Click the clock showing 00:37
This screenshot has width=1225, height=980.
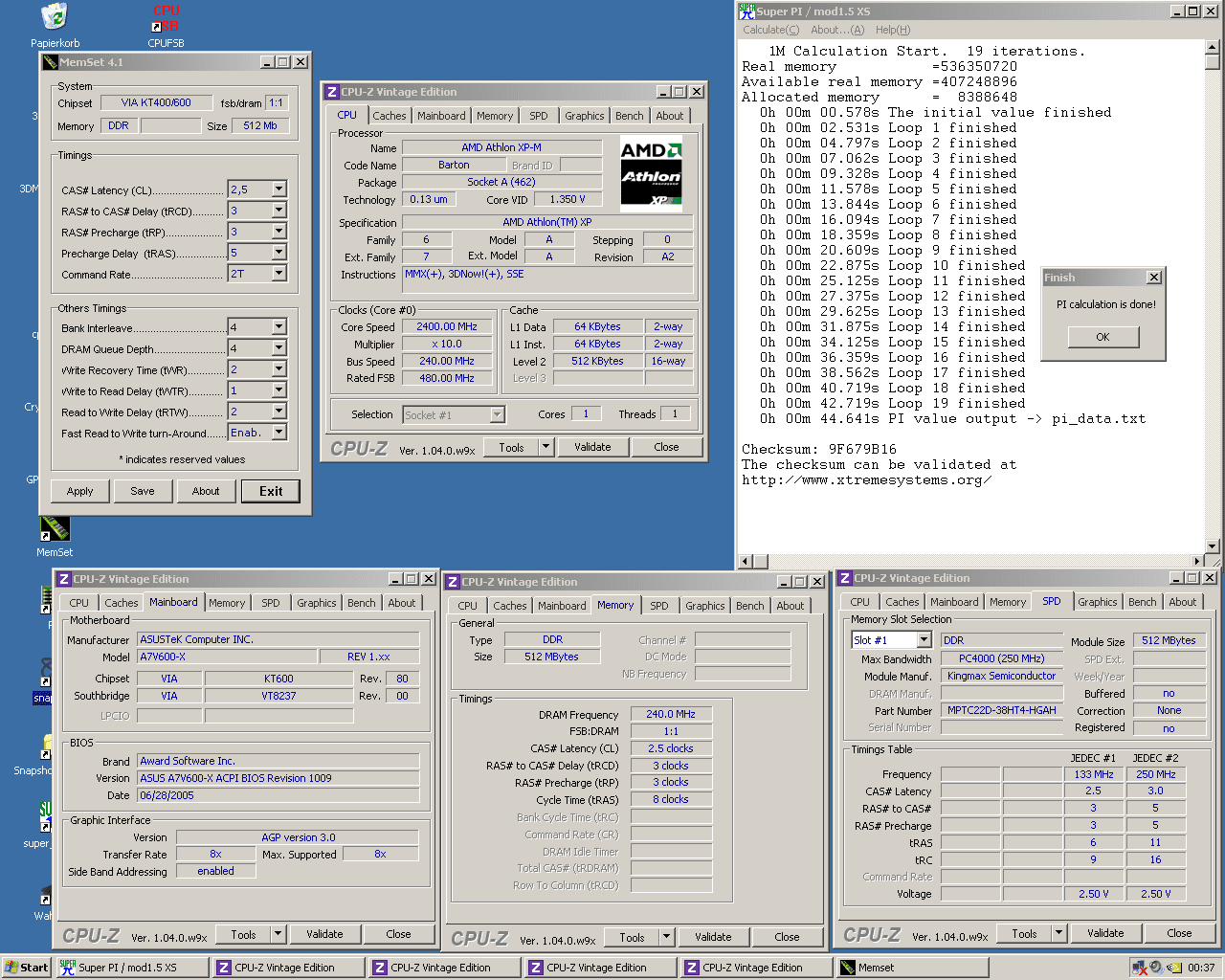click(1201, 968)
